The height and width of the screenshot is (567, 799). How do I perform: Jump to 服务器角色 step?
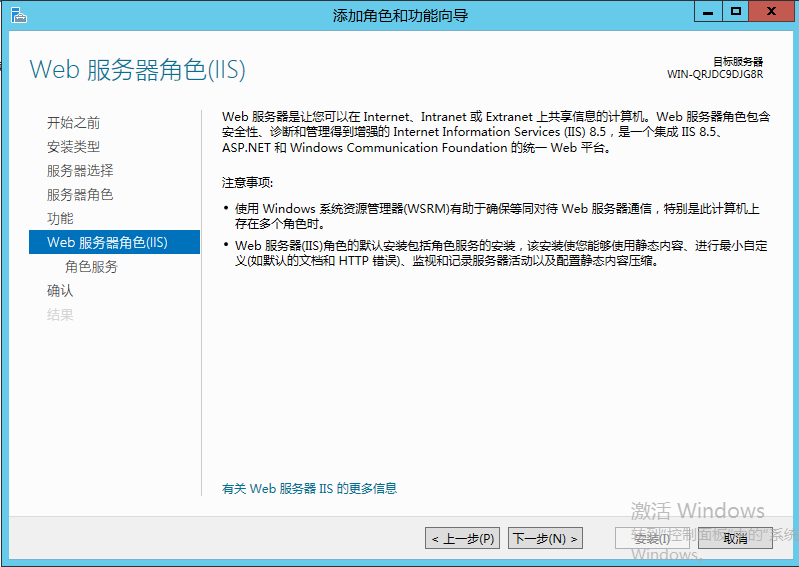(80, 195)
